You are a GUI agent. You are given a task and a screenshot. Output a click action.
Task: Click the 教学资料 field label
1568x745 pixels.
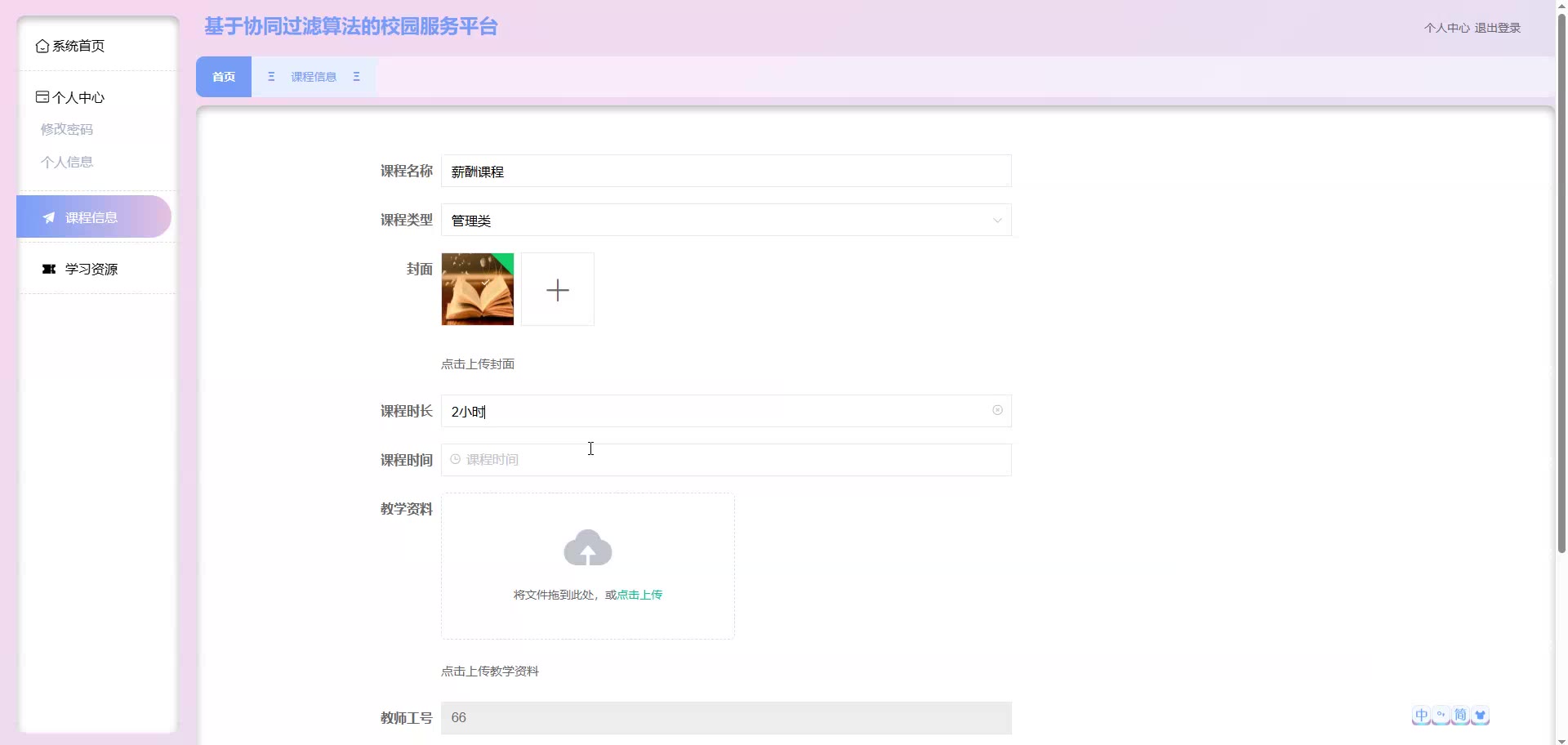tap(407, 509)
